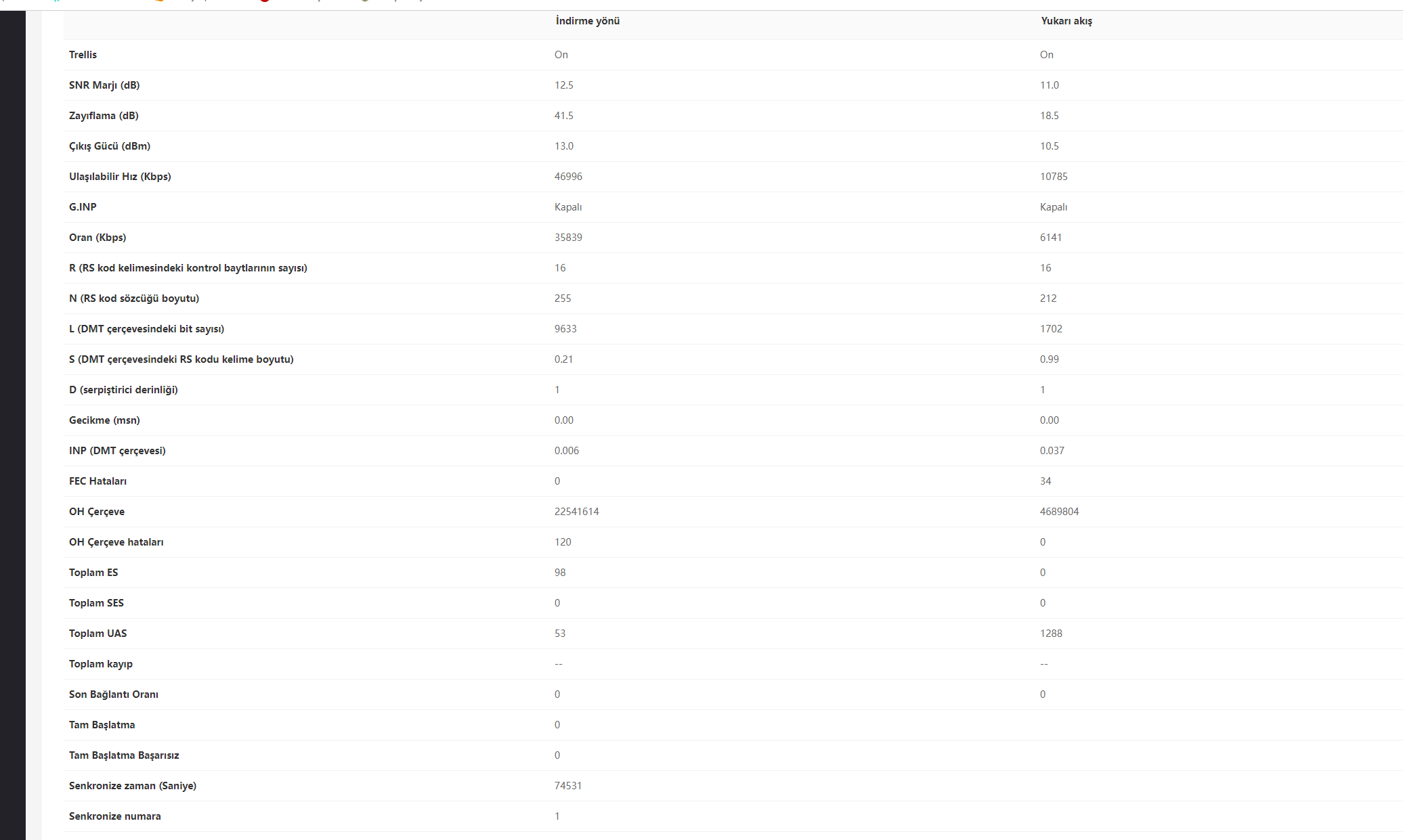Image resolution: width=1403 pixels, height=840 pixels.
Task: Click Toplam ES downstream value 98
Action: (560, 573)
